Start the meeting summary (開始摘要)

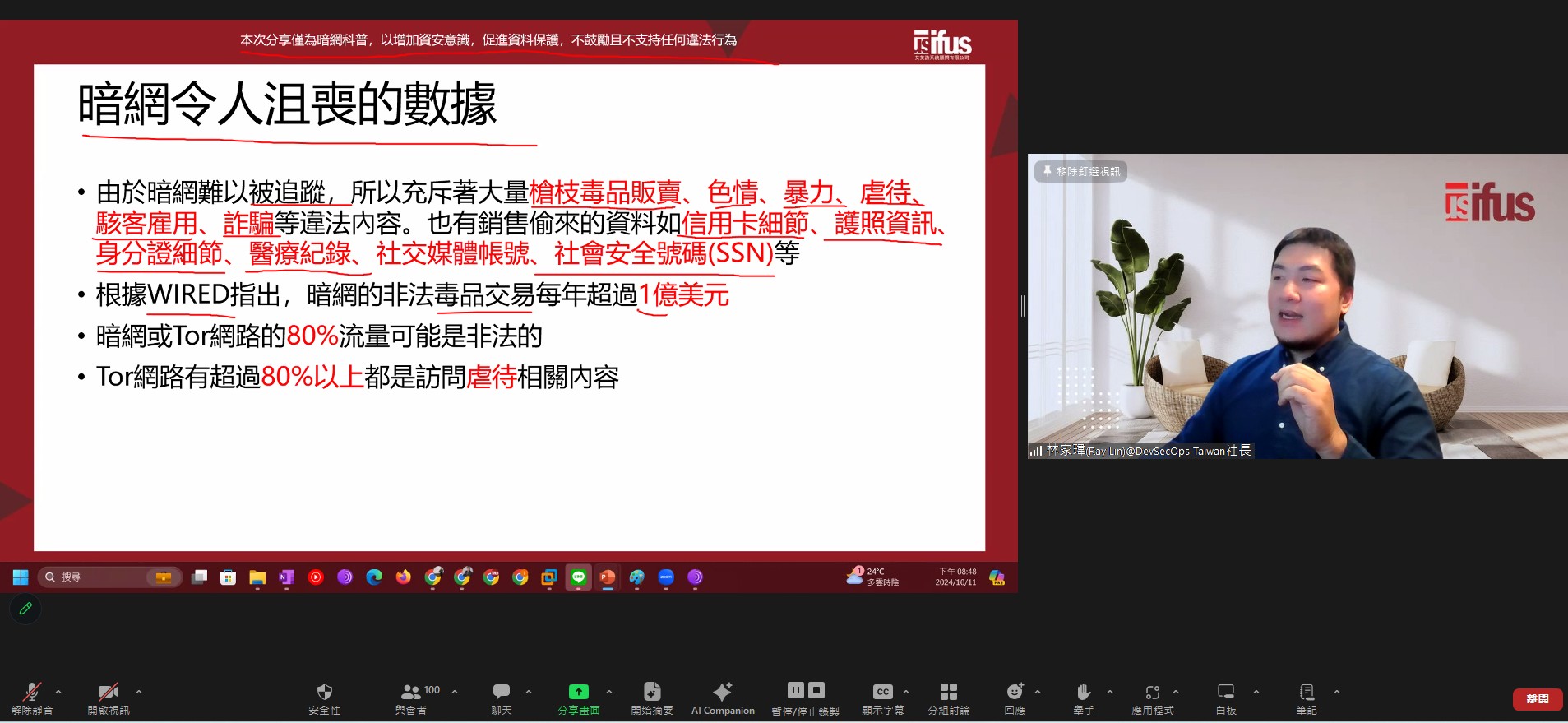[x=651, y=692]
